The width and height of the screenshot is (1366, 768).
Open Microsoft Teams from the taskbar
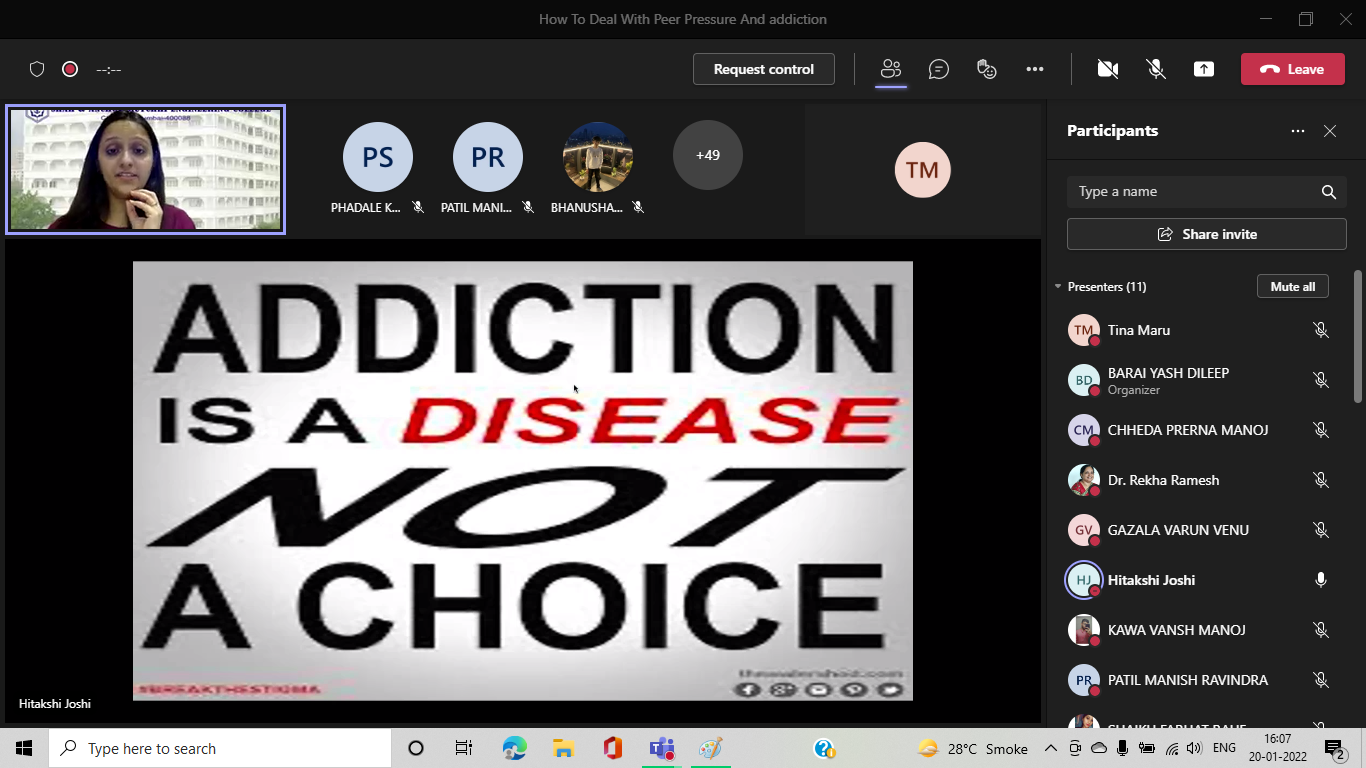(661, 748)
